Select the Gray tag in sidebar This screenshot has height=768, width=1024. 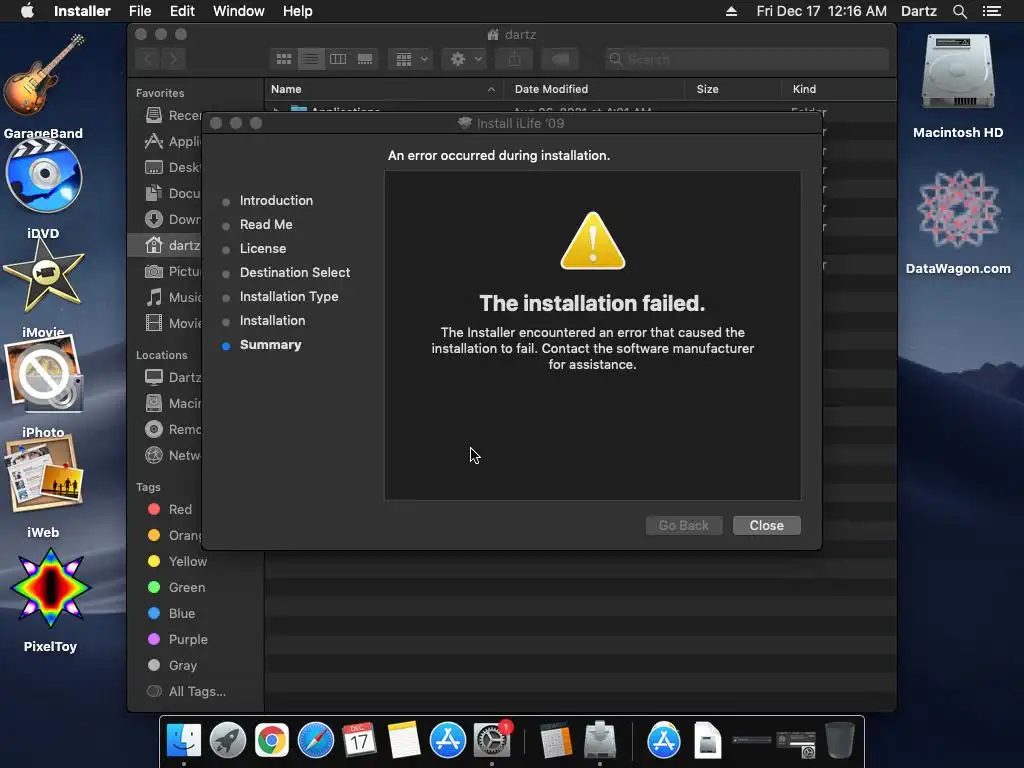click(x=172, y=666)
